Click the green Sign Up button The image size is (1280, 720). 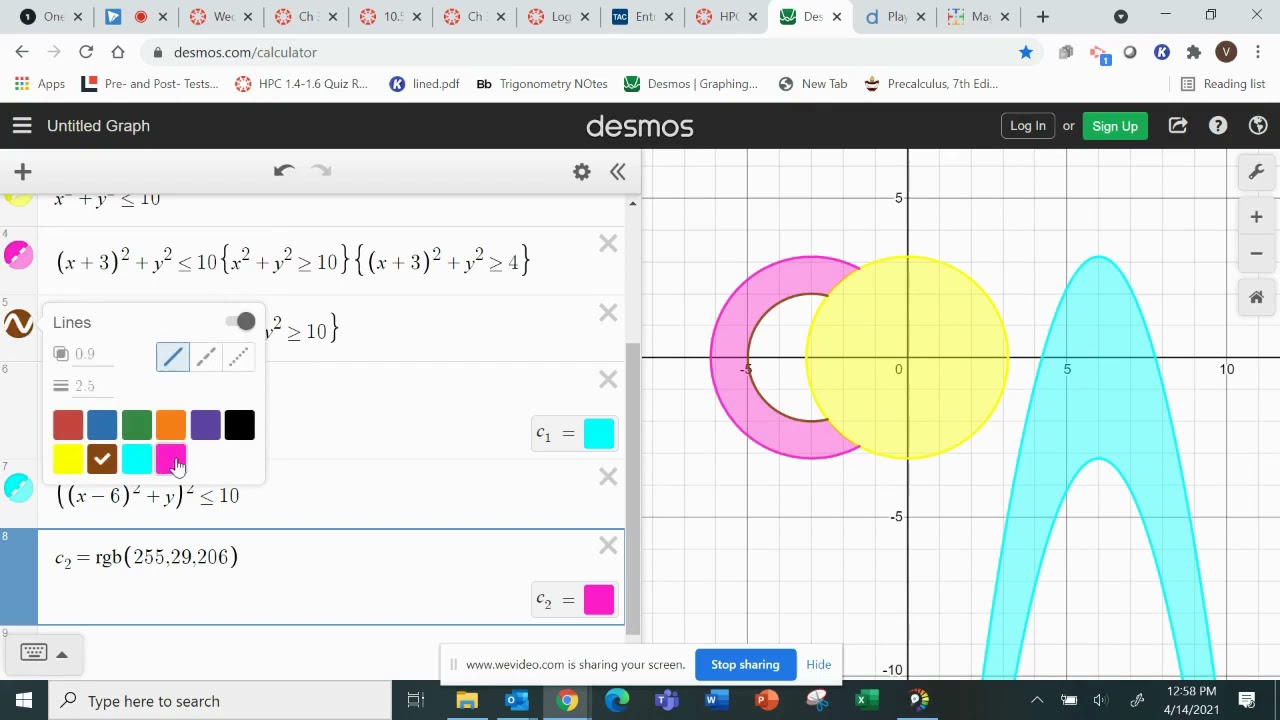point(1115,126)
